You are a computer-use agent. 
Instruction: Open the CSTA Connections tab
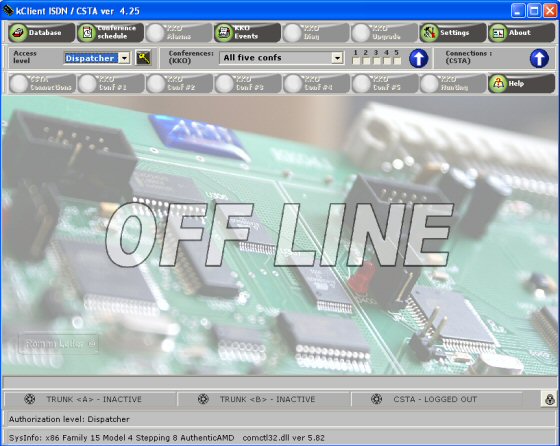[42, 84]
